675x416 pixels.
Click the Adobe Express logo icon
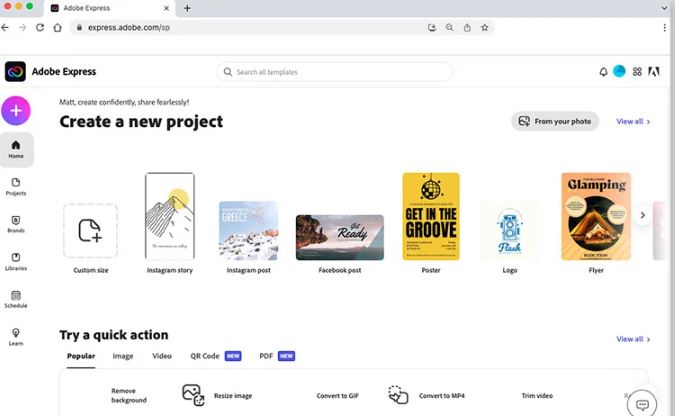[x=15, y=71]
